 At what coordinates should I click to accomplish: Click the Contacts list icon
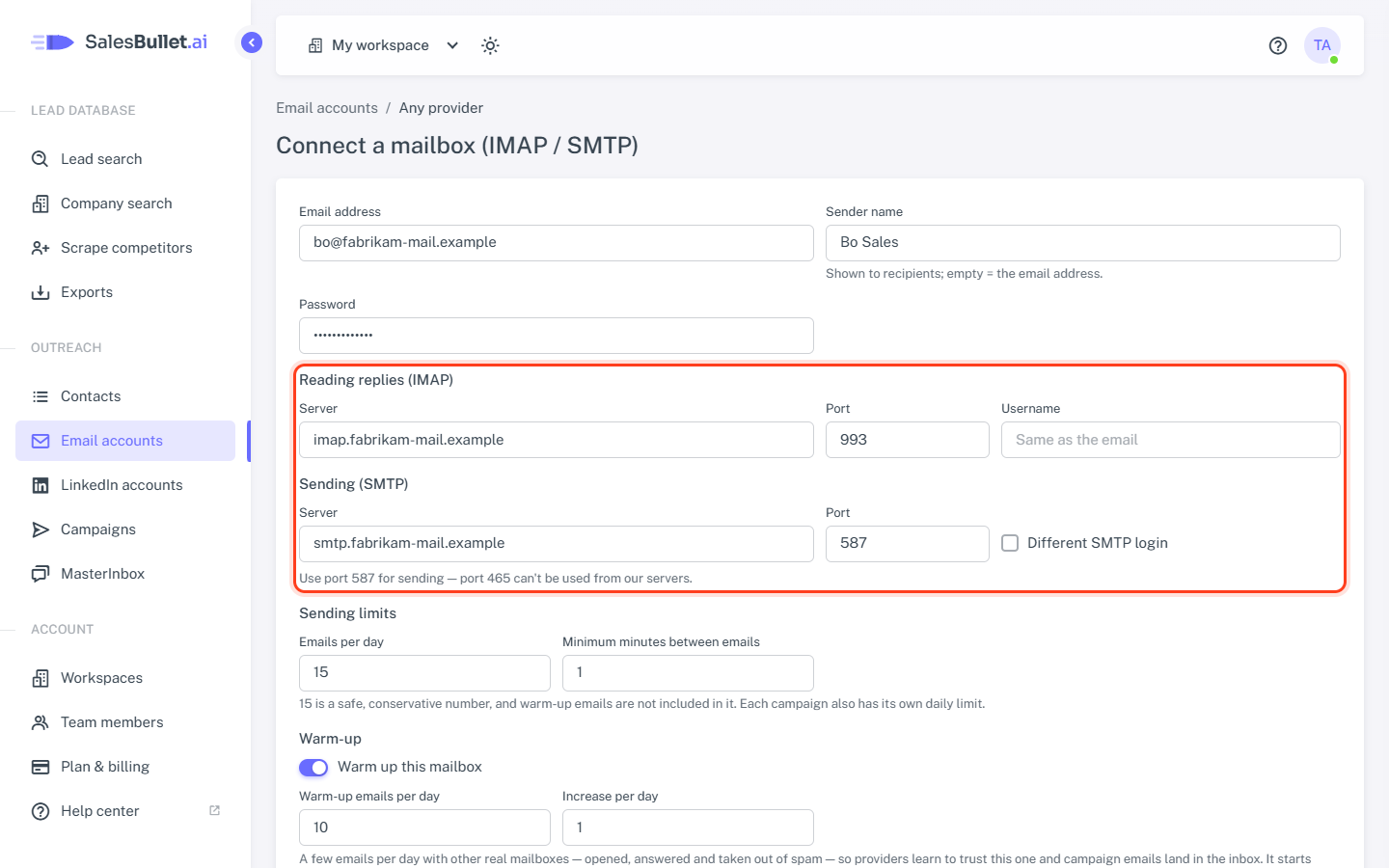[41, 396]
